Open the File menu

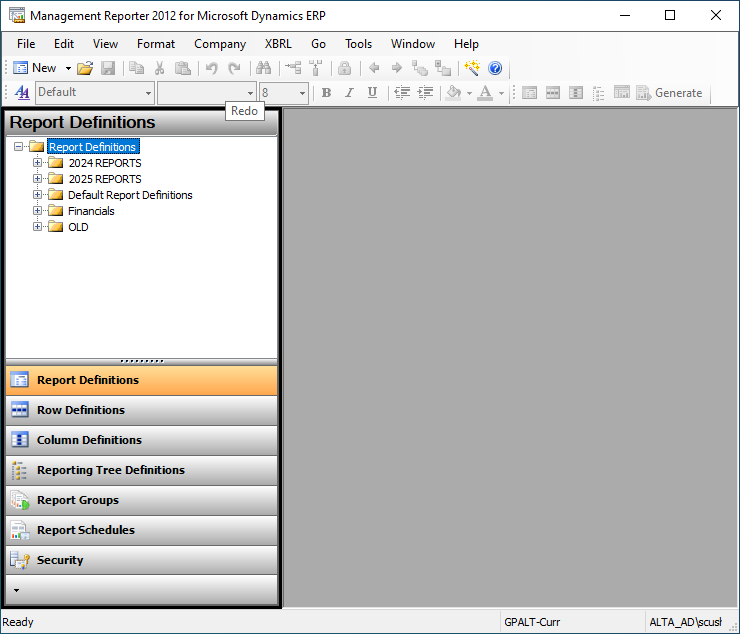pyautogui.click(x=26, y=44)
